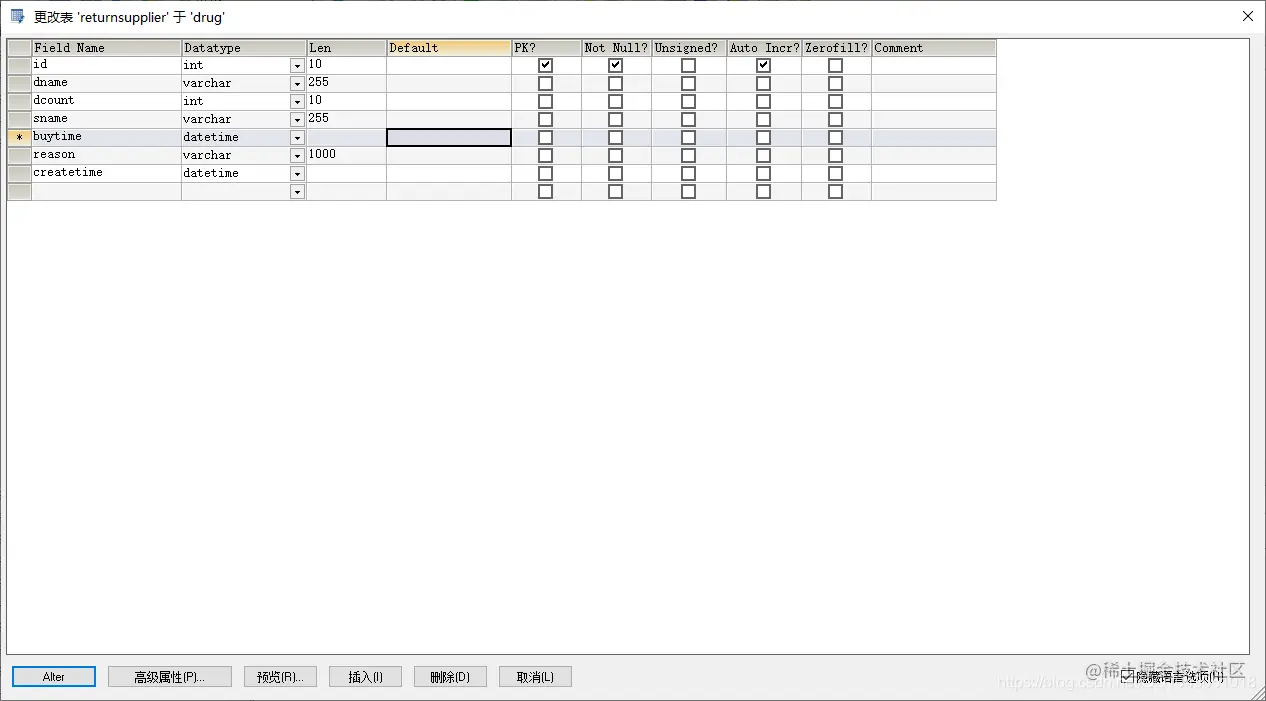The image size is (1266, 701).
Task: Enable Unsigned for dcount field
Action: point(688,101)
